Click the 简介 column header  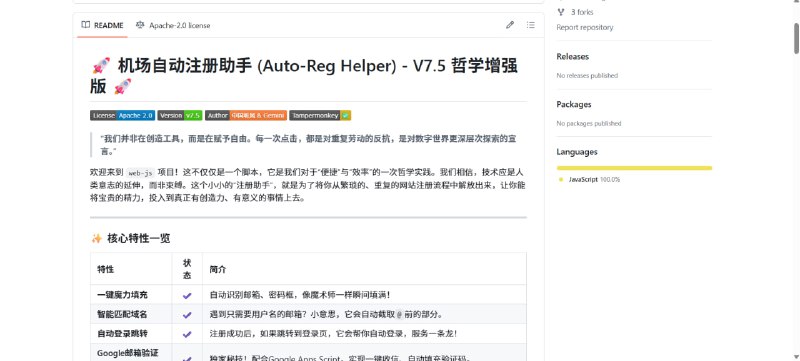tap(364, 269)
